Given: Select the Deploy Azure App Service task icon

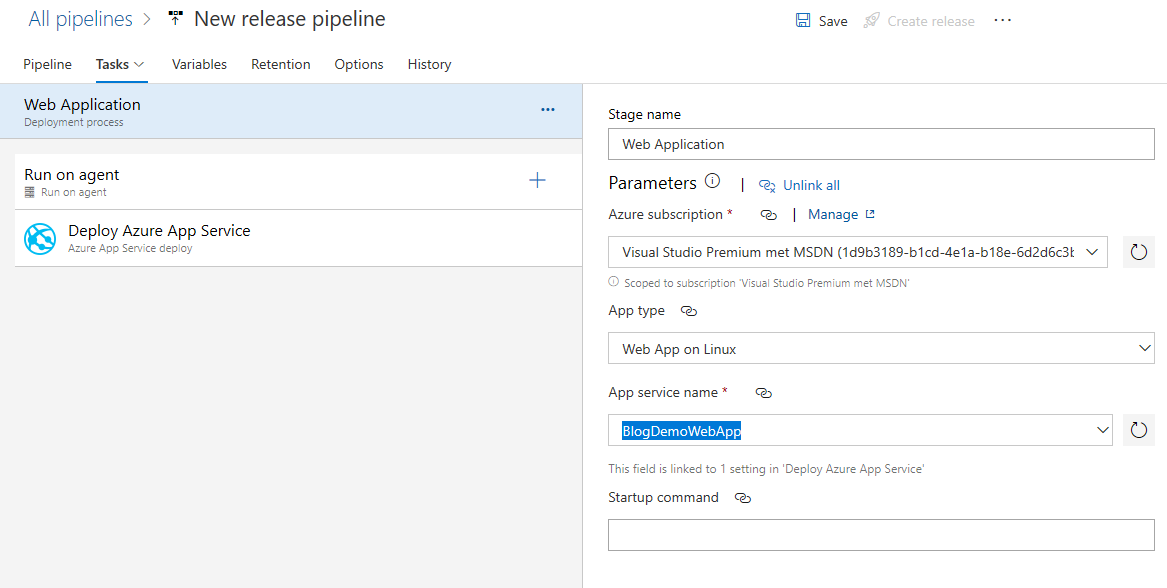Looking at the screenshot, I should click(x=39, y=238).
